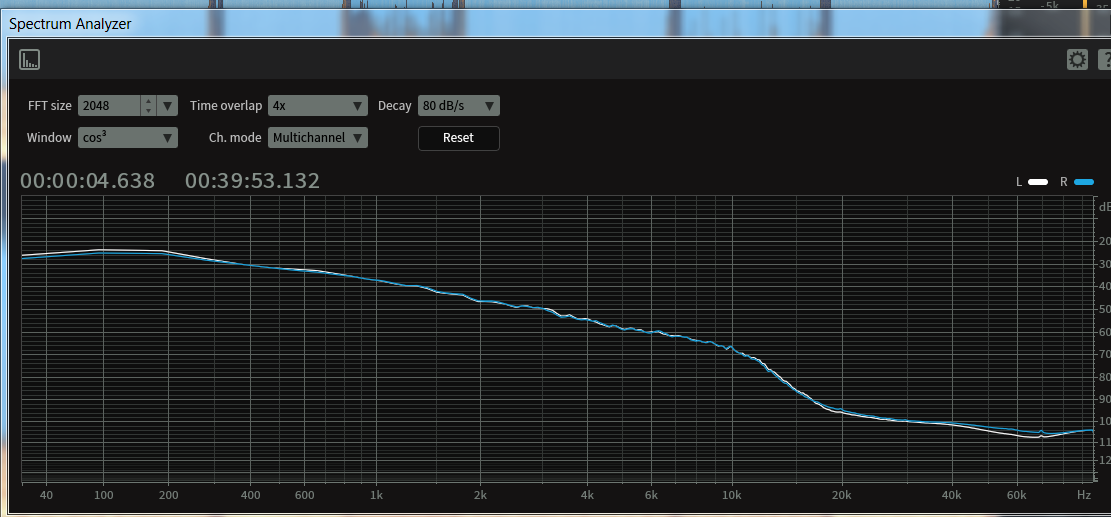Click the 2k frequency axis label
This screenshot has width=1111, height=517.
480,494
